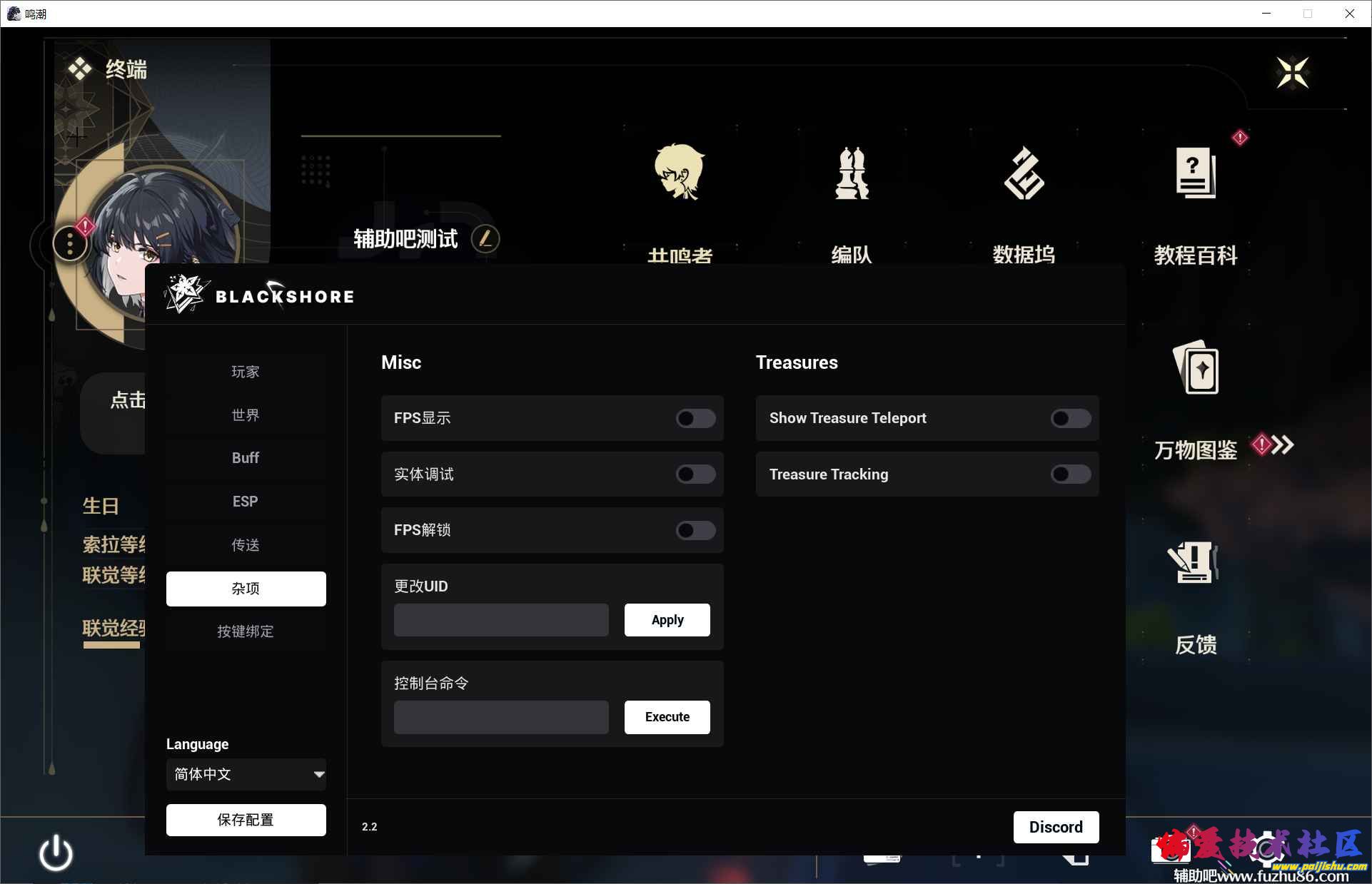1372x884 pixels.
Task: Open the 数据坞 data dock icon
Action: pyautogui.click(x=1024, y=173)
